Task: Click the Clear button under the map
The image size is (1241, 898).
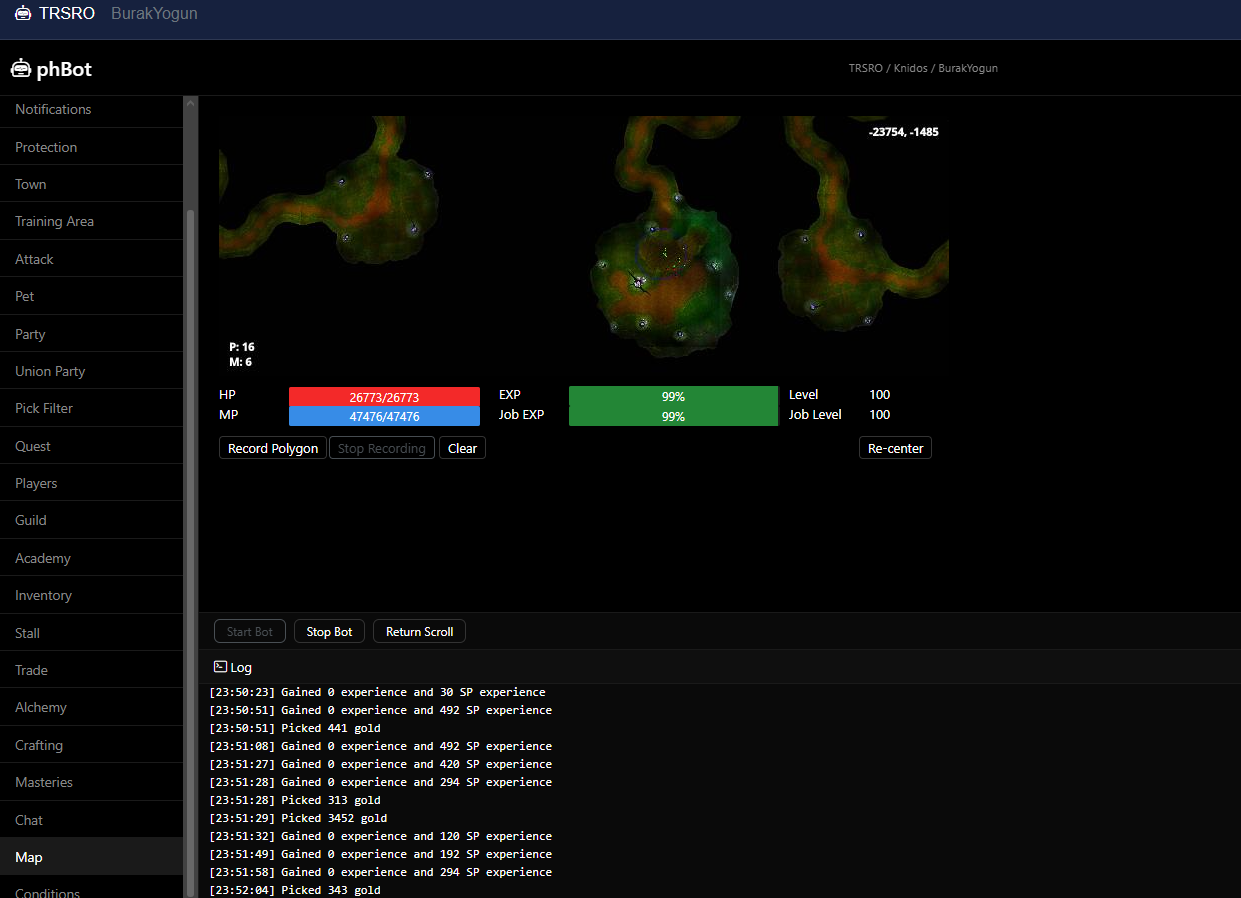Action: pyautogui.click(x=462, y=448)
